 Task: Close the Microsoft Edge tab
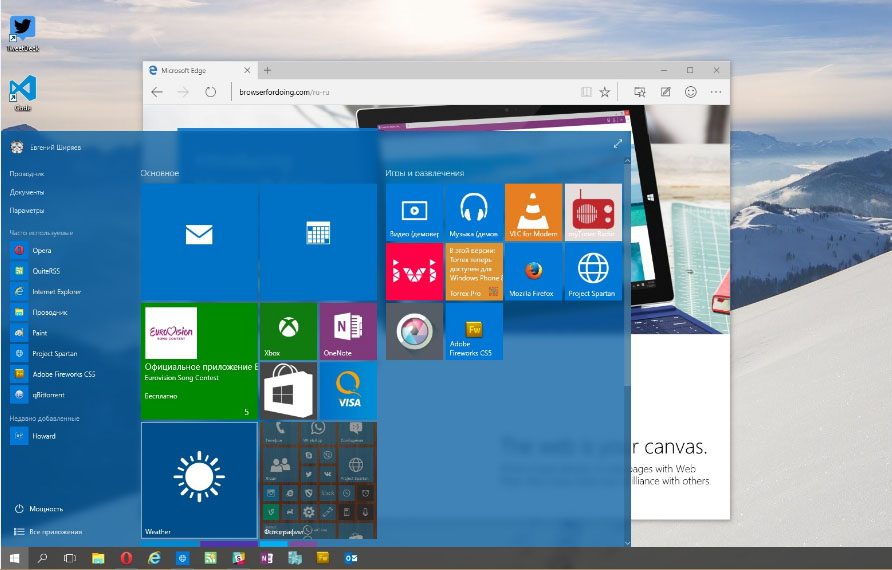tap(247, 71)
